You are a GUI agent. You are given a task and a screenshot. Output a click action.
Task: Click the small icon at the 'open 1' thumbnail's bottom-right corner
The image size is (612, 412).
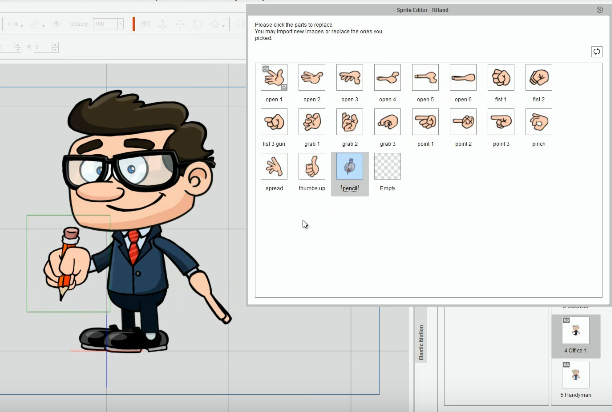pos(284,87)
